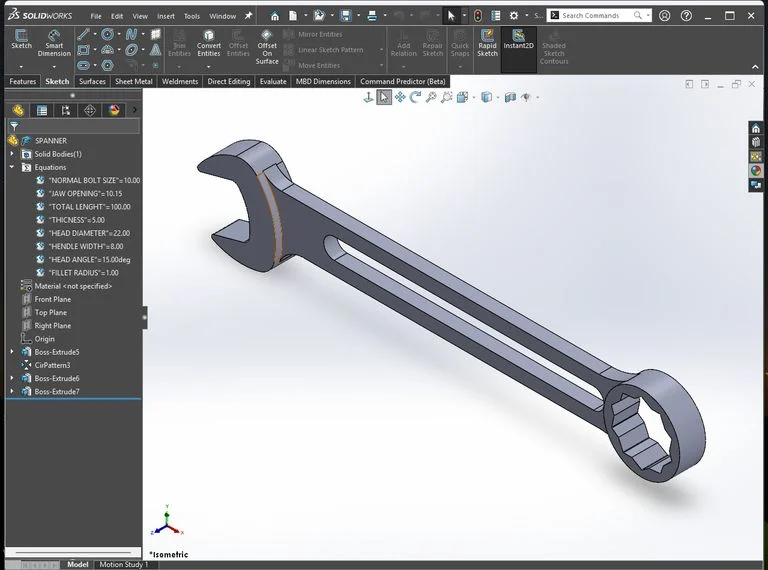Select the Polygon tool
The image size is (768, 570).
107,65
